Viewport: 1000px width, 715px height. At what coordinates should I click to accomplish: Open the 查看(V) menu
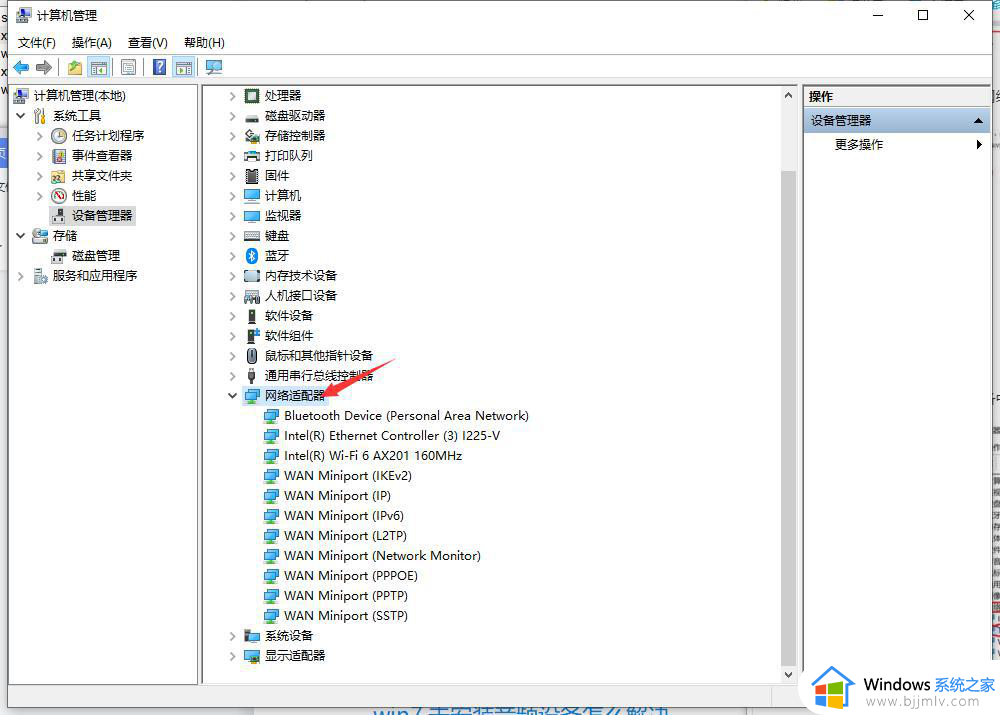click(147, 43)
